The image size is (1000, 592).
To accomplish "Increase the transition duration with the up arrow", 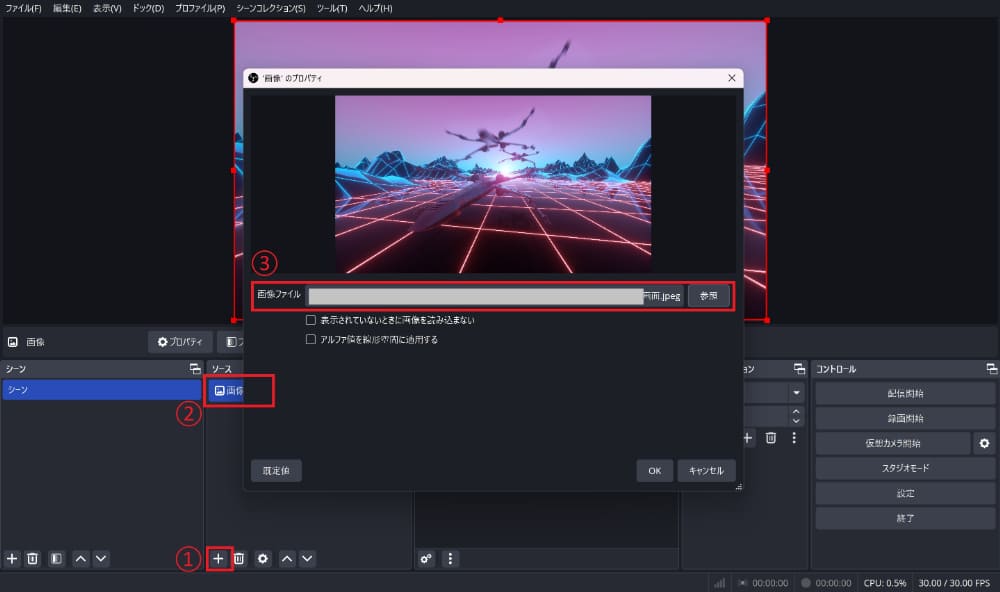I will click(796, 412).
